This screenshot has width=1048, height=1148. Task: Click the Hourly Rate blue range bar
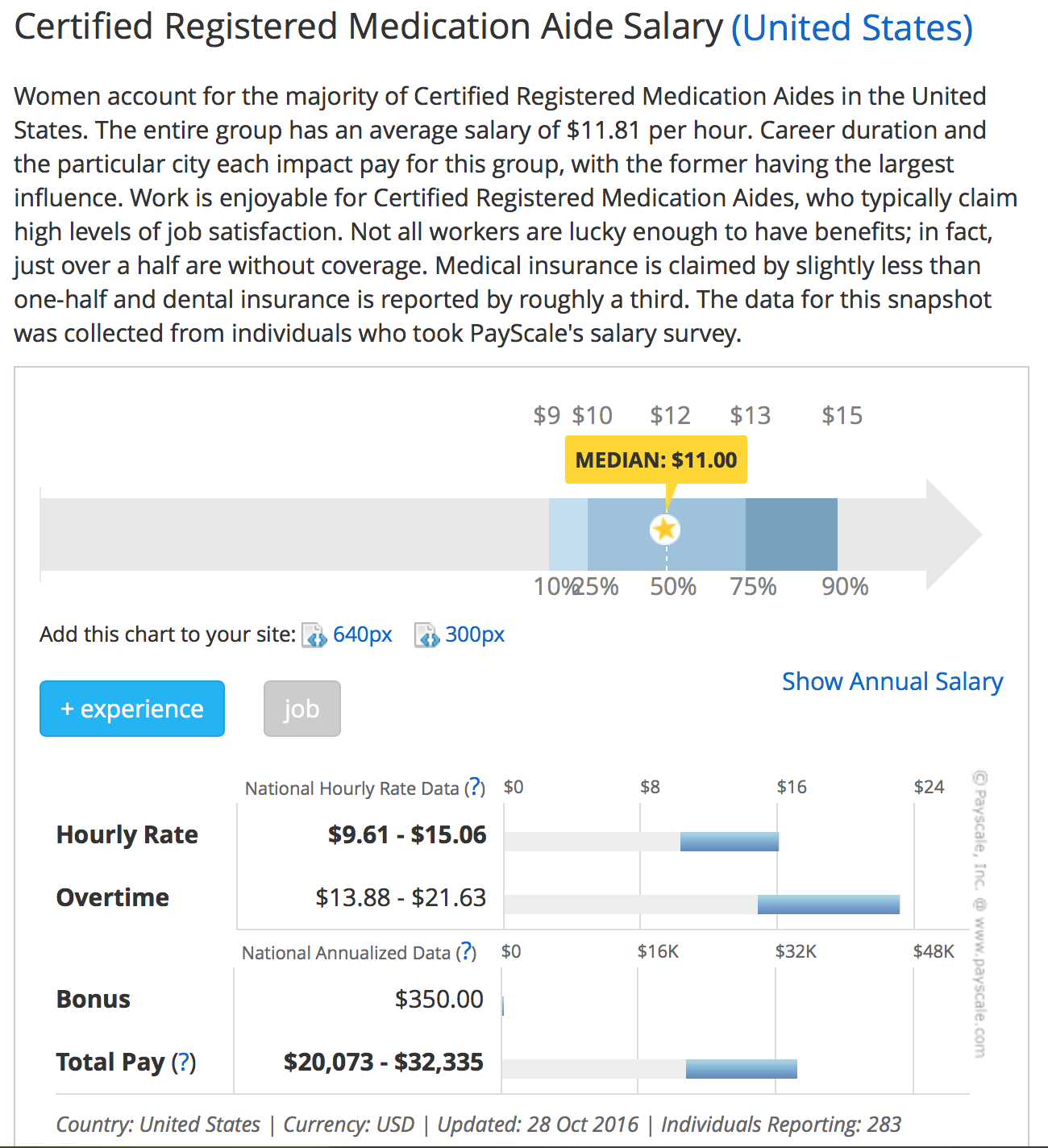pyautogui.click(x=730, y=841)
